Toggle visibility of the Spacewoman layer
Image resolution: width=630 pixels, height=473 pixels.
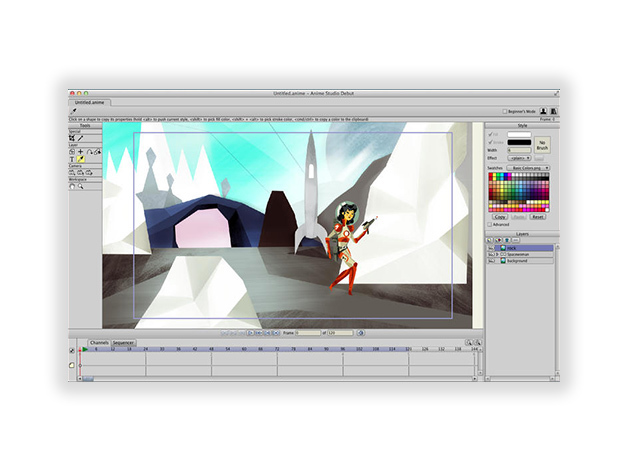pos(491,254)
